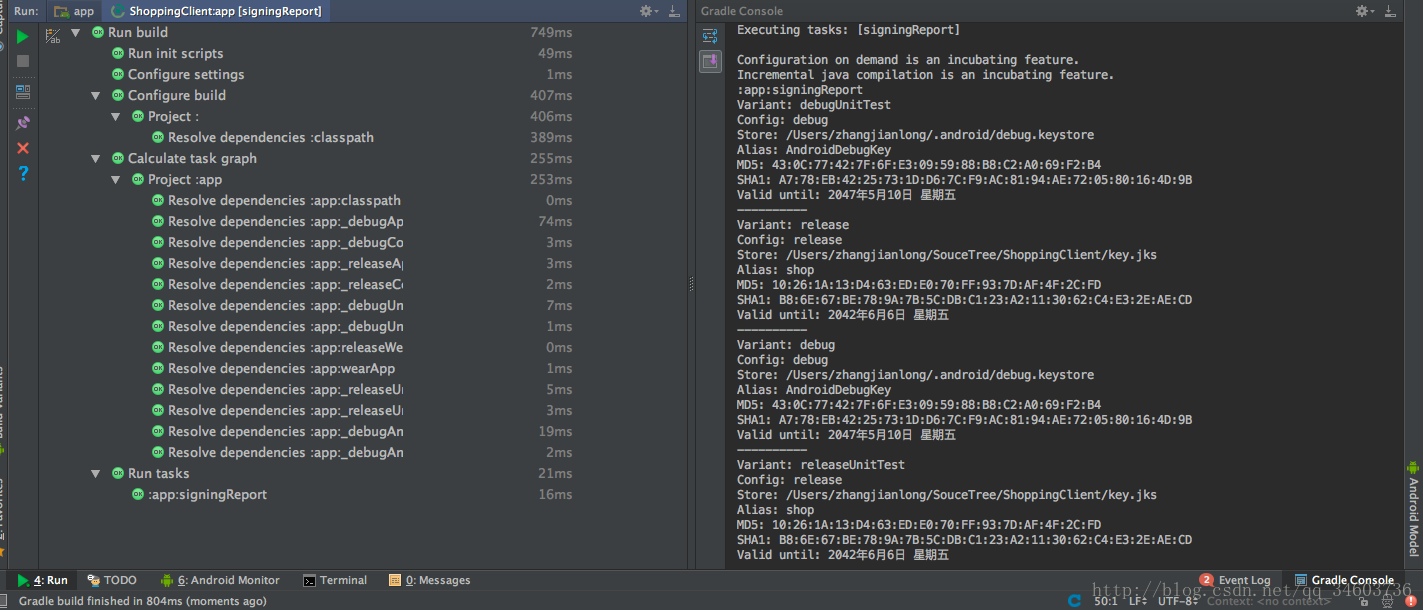Click OK status icon of :app:signingReport
This screenshot has height=610, width=1423.
click(138, 494)
